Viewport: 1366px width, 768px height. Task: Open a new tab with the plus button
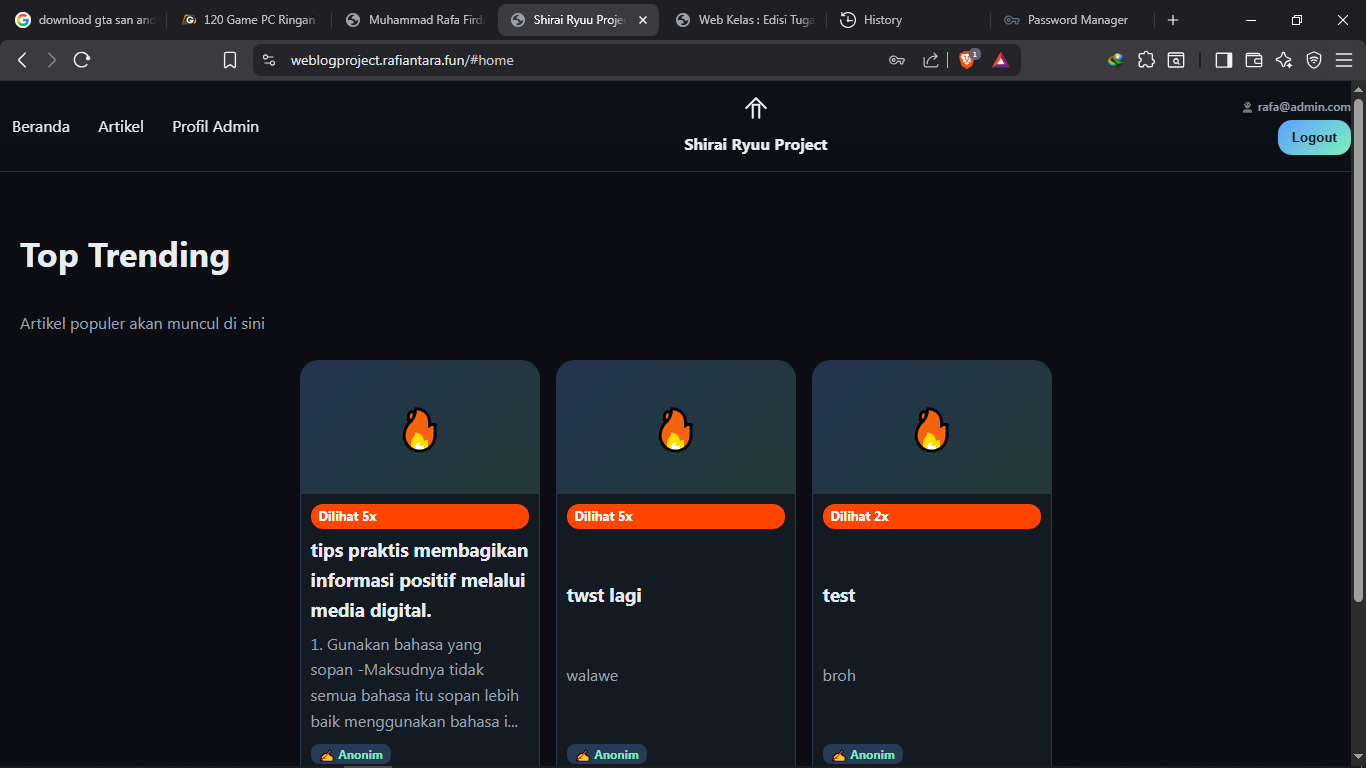(x=1172, y=19)
